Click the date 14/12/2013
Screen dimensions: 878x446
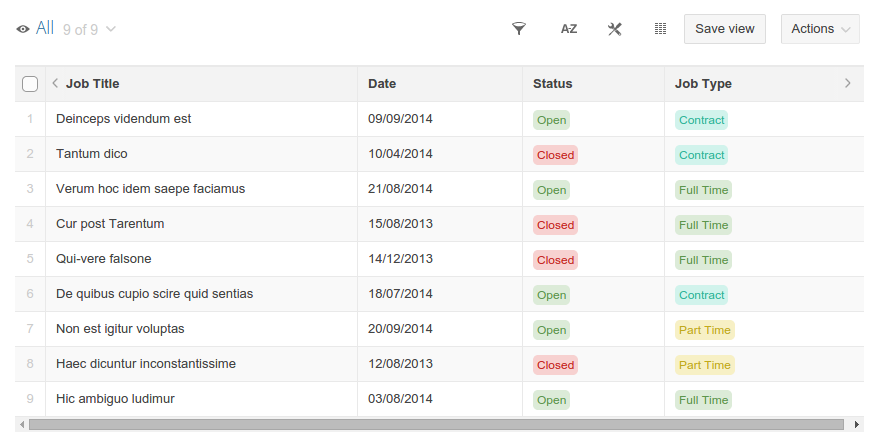(400, 259)
